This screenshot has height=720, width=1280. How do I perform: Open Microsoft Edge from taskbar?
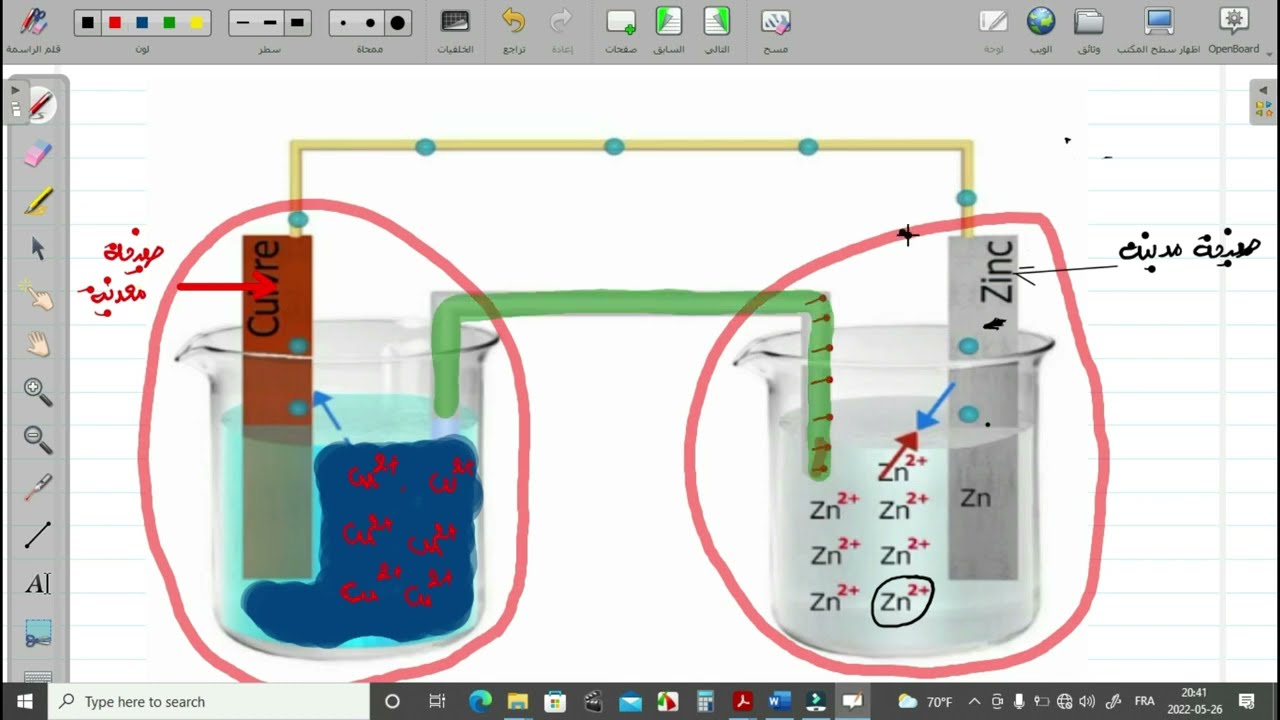coord(481,702)
